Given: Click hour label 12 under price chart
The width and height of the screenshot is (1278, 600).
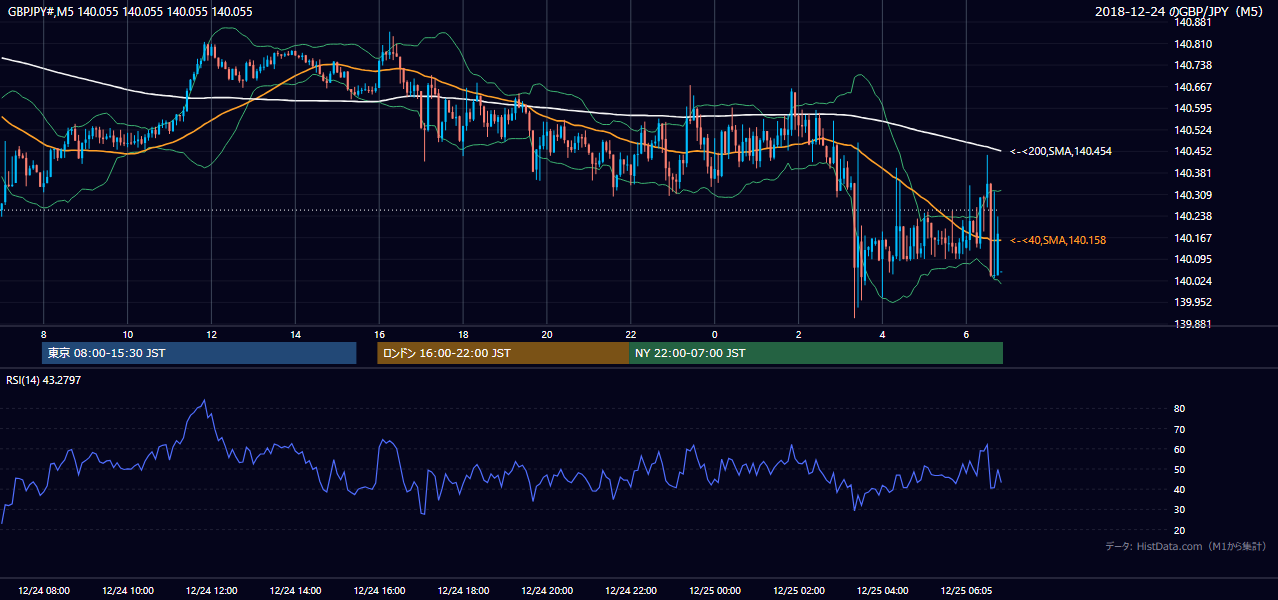Looking at the screenshot, I should point(211,334).
